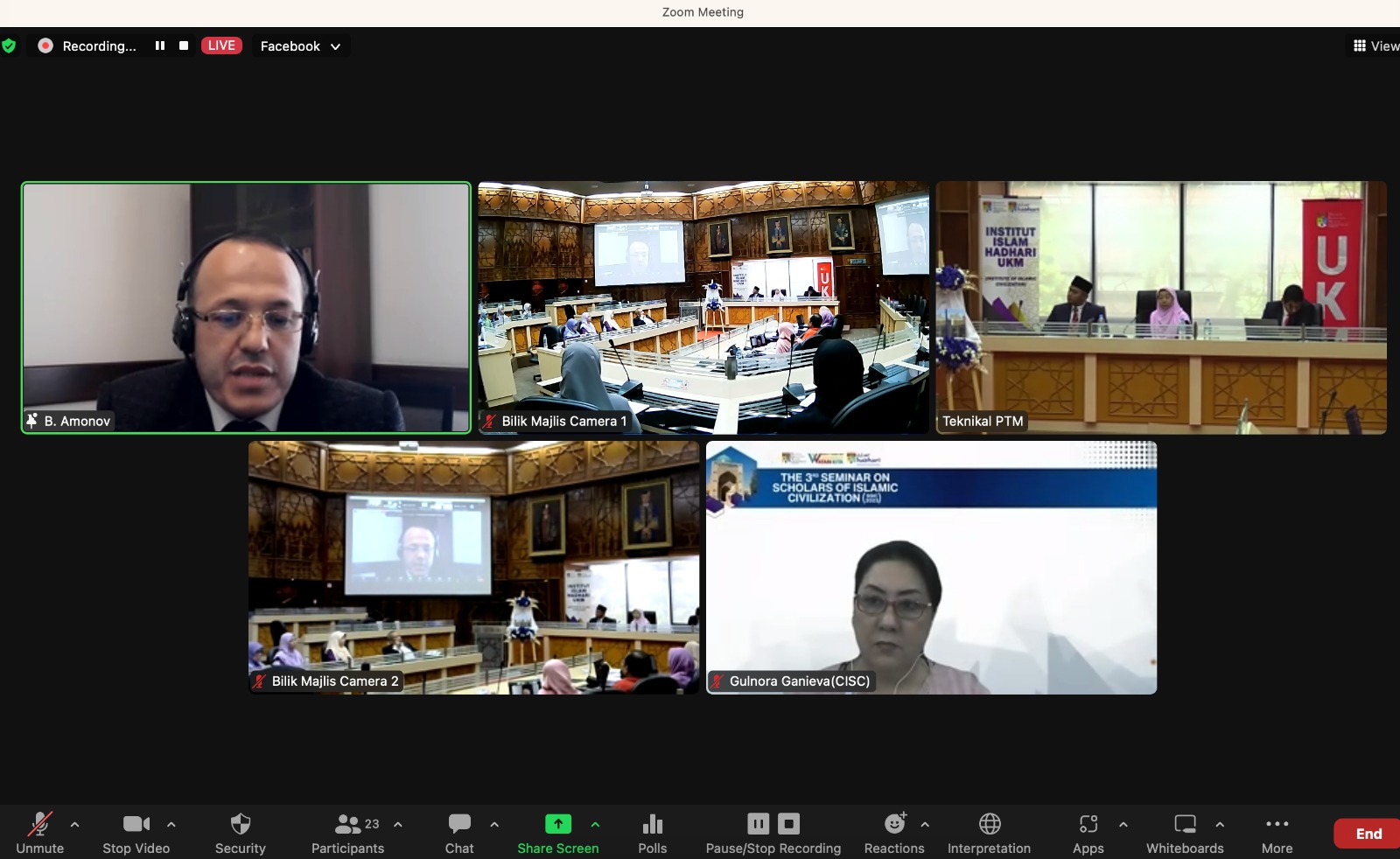This screenshot has width=1400, height=859.
Task: Show the Participants list
Action: click(347, 833)
